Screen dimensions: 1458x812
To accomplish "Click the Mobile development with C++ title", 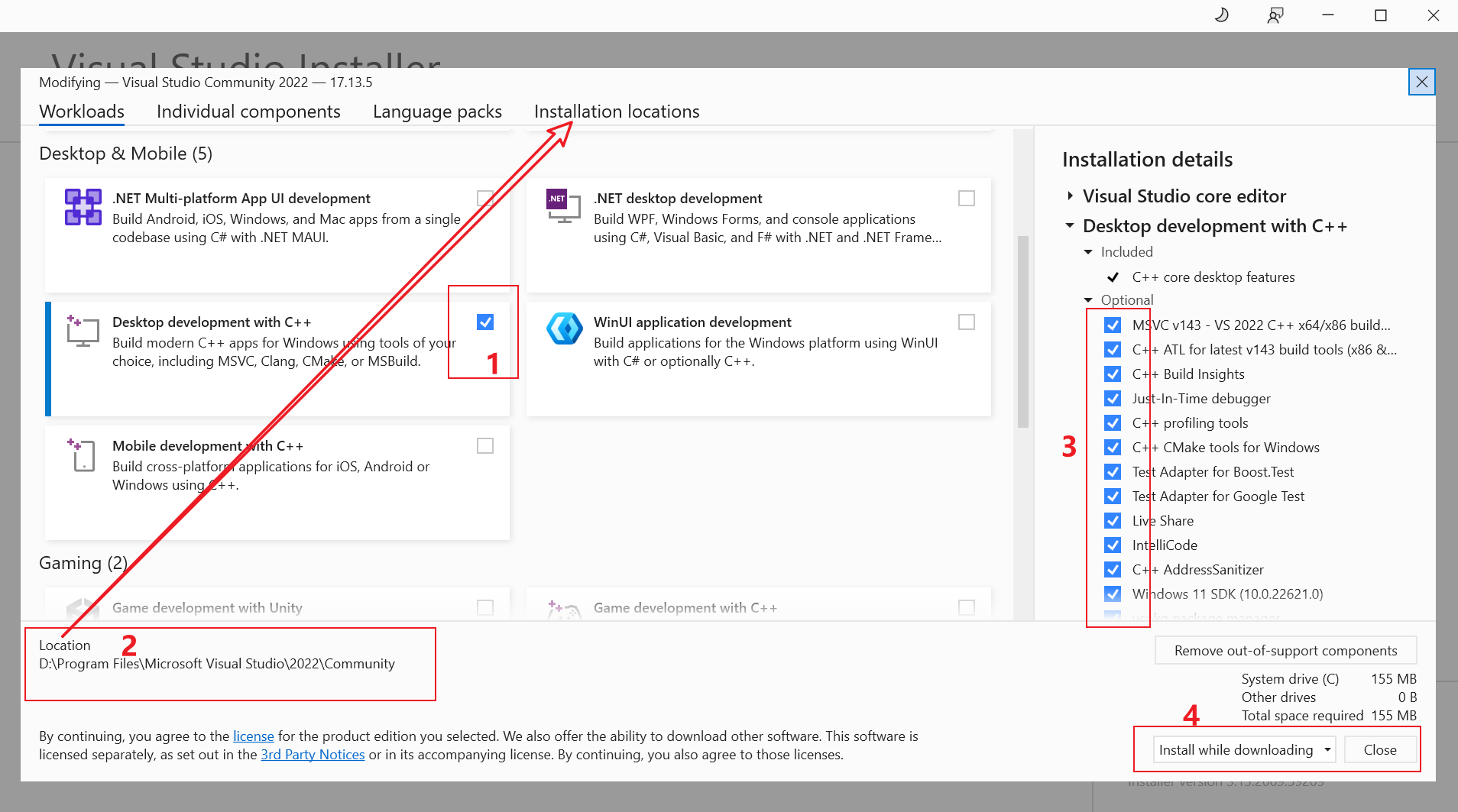I will pos(208,446).
